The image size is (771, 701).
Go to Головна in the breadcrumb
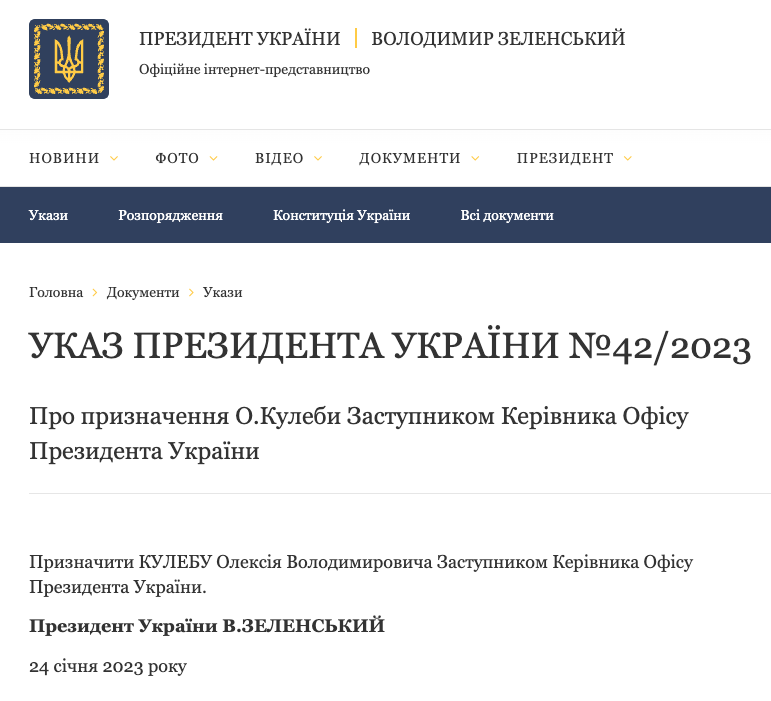point(56,292)
